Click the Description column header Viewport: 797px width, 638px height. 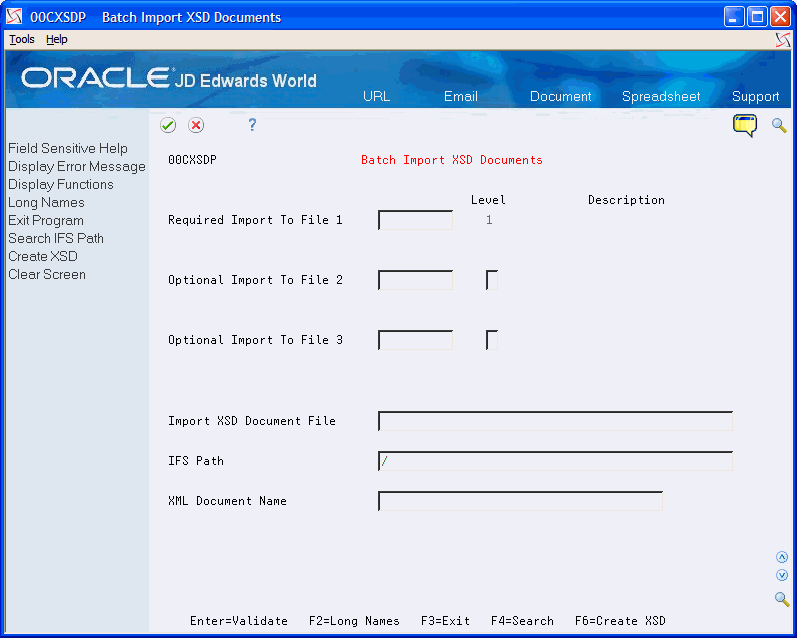626,200
